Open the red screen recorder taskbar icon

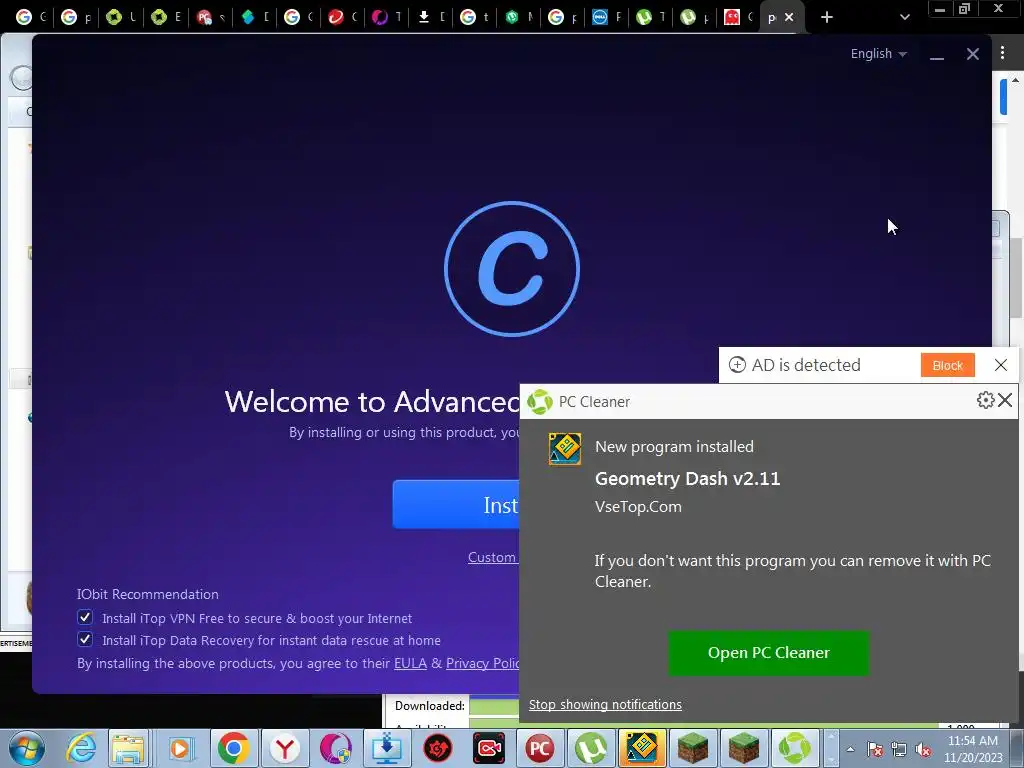tap(488, 748)
